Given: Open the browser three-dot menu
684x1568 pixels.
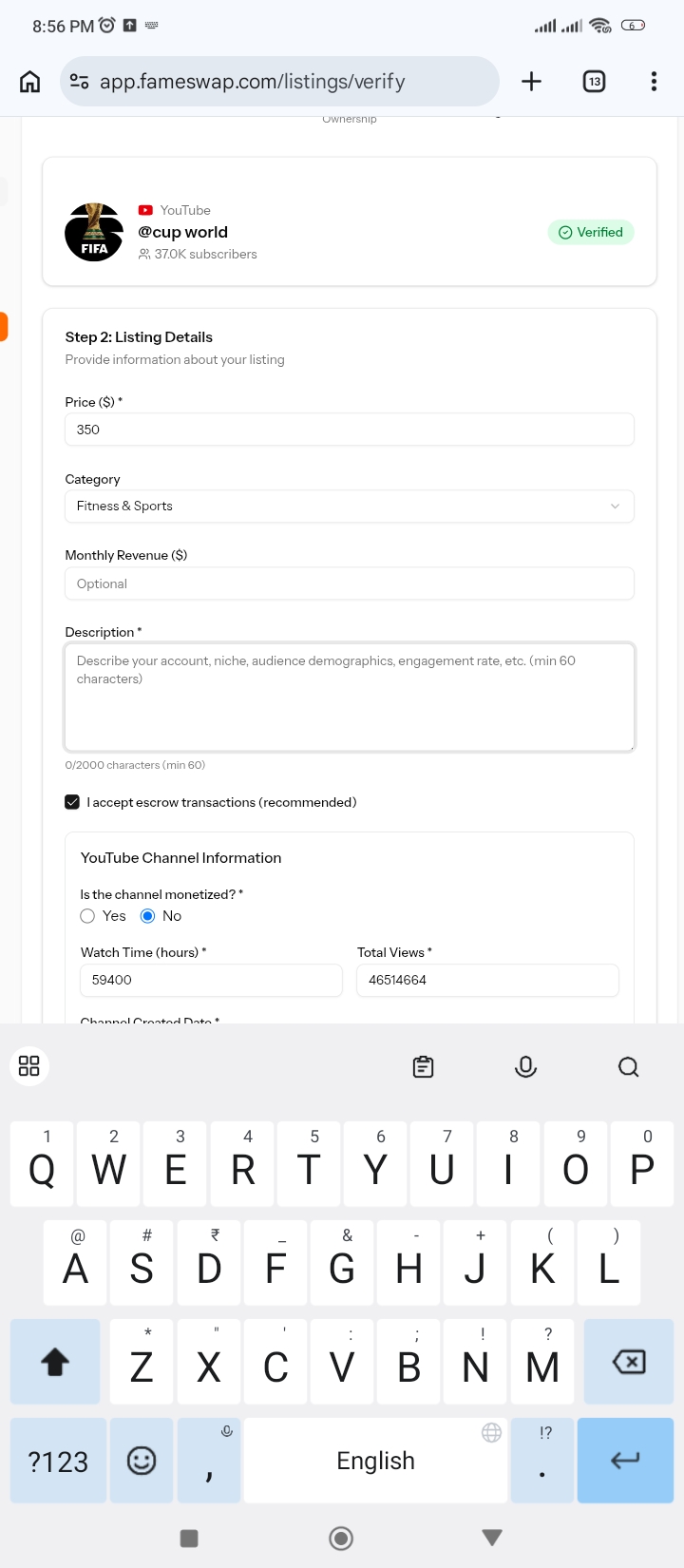Looking at the screenshot, I should click(654, 82).
